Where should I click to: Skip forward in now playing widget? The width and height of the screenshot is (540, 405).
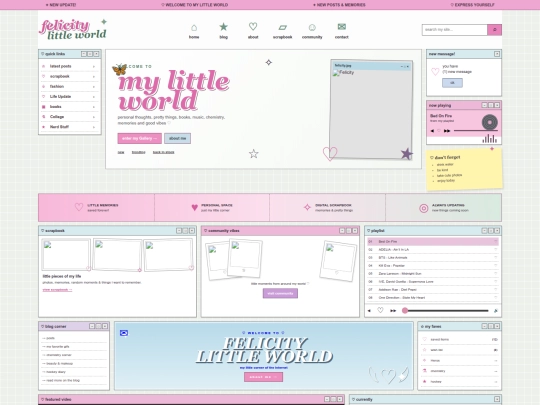click(447, 131)
